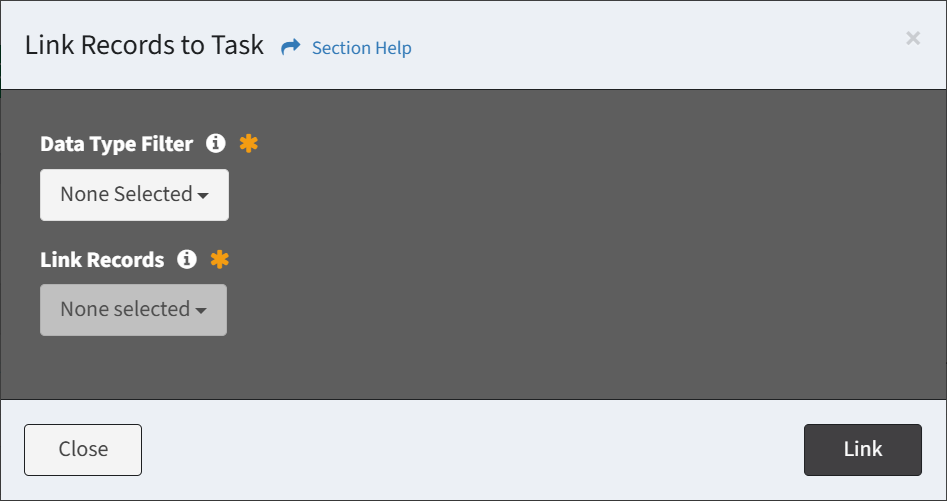The image size is (947, 501).
Task: Click the blank modal header bar
Action: coord(650,45)
